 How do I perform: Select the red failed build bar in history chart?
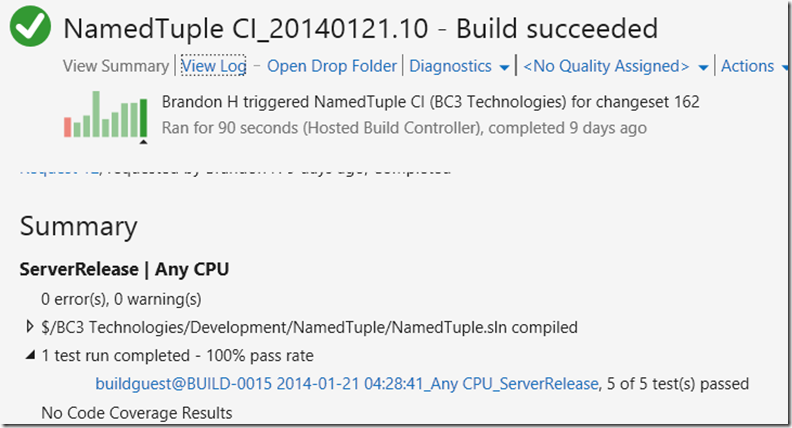68,127
